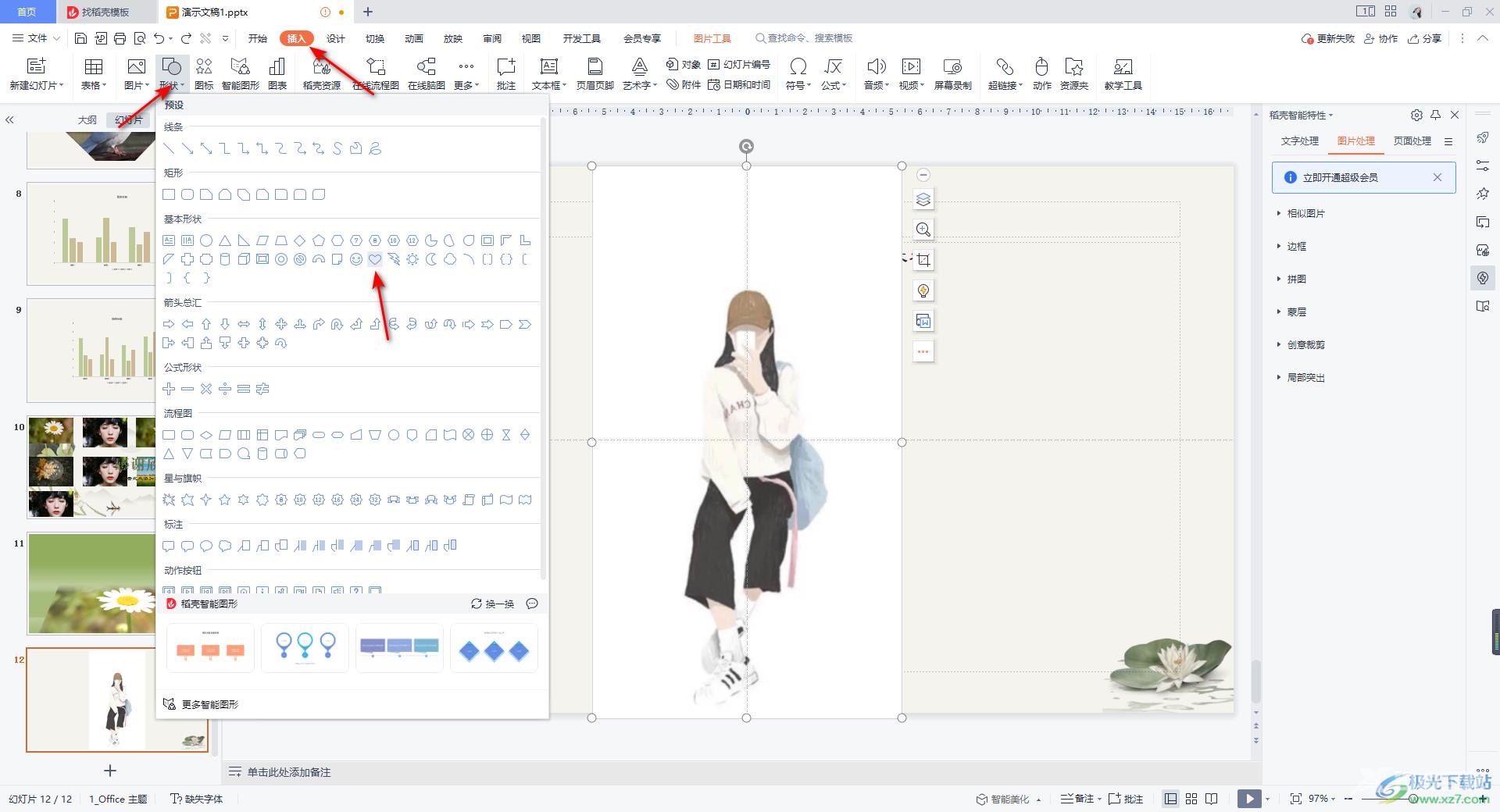Click 换一换 to refresh smart graphics
This screenshot has width=1500, height=812.
(493, 604)
